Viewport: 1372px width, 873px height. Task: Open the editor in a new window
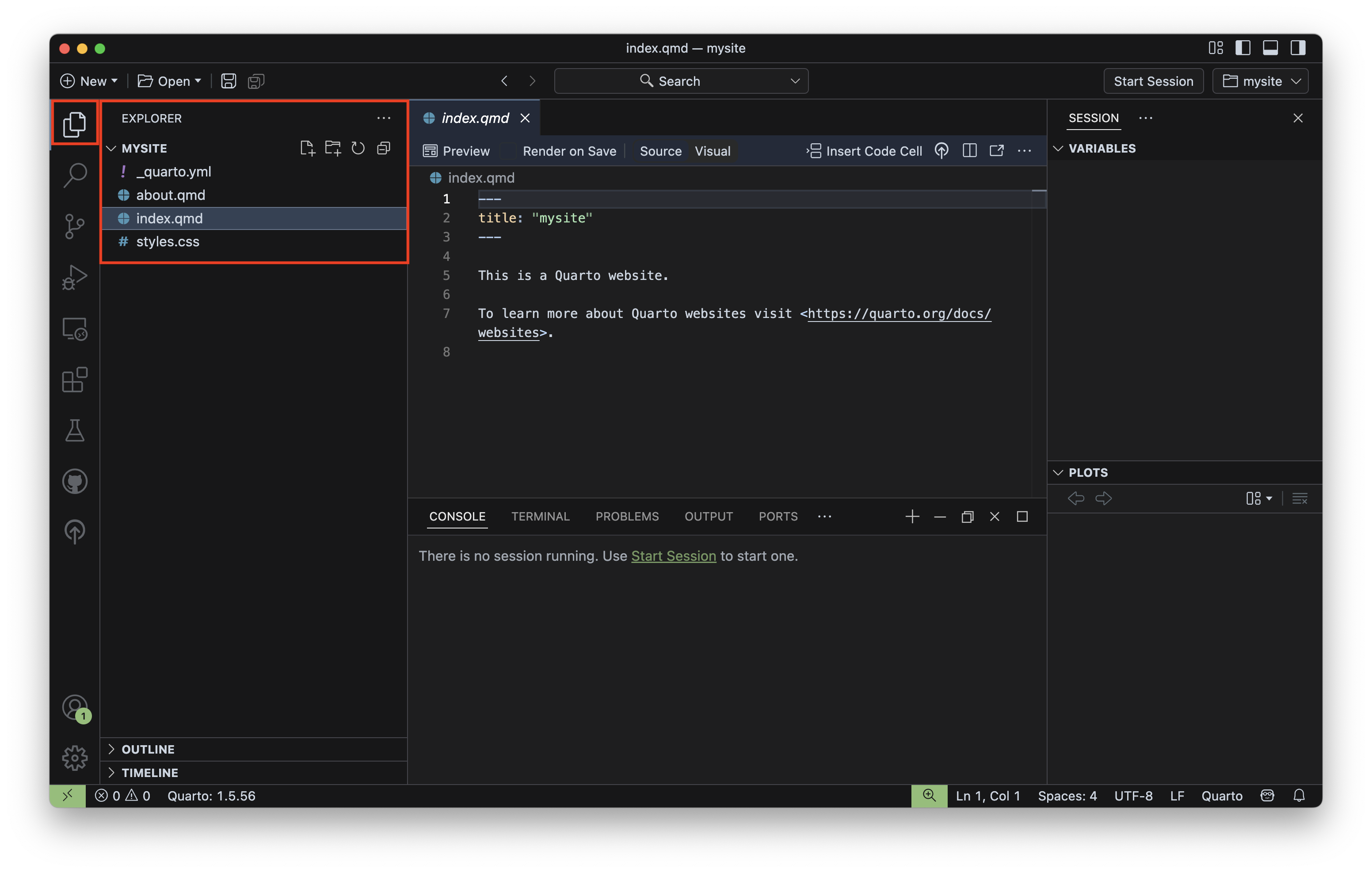point(997,150)
